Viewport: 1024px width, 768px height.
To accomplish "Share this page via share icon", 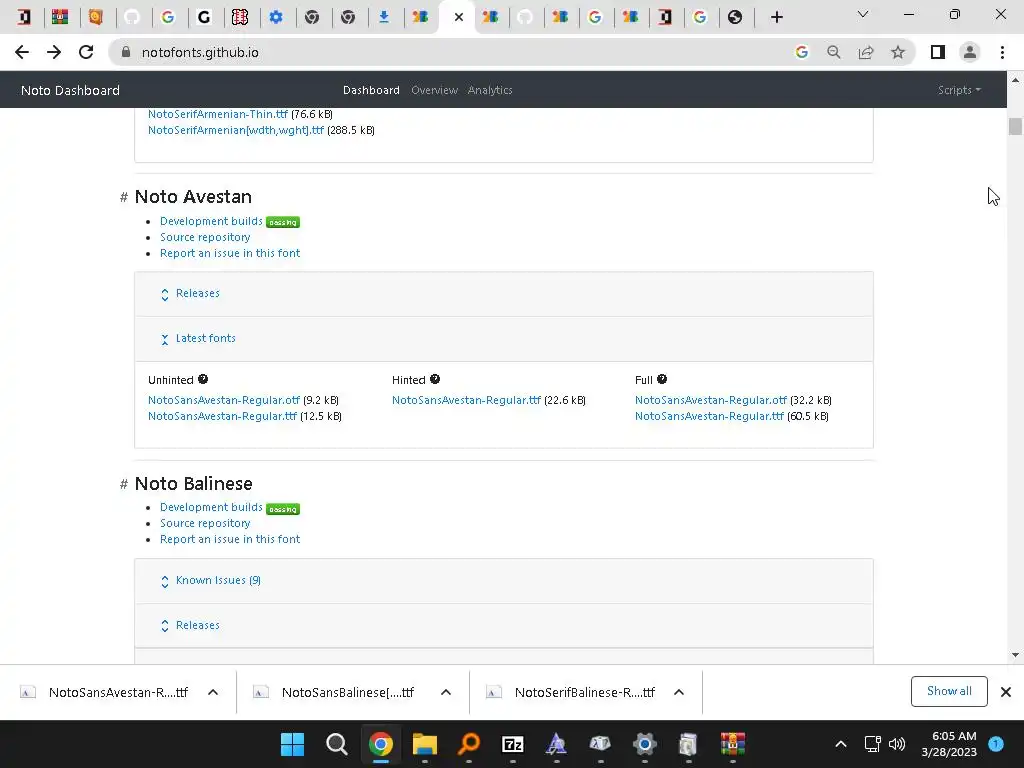I will [x=866, y=52].
